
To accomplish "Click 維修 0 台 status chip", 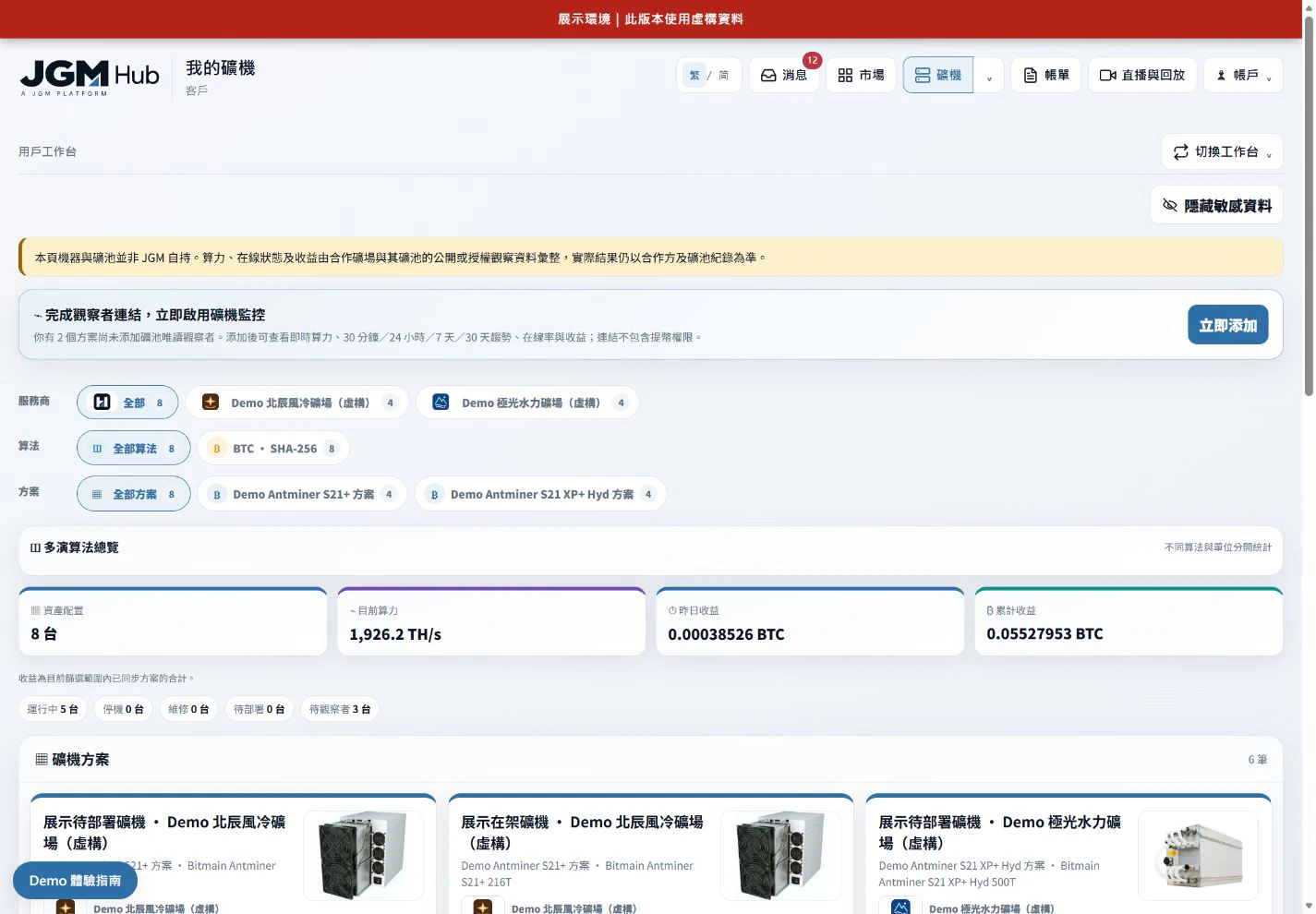I will (x=188, y=709).
